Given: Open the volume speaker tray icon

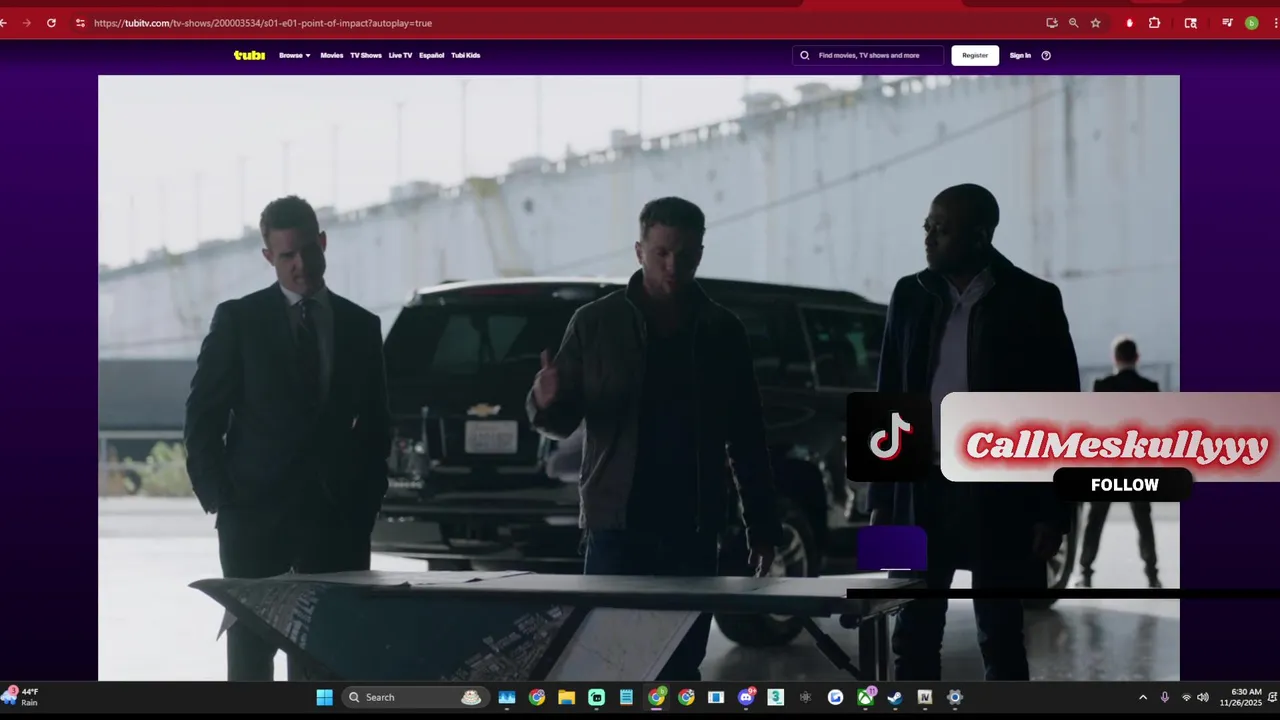Looking at the screenshot, I should click(1203, 697).
